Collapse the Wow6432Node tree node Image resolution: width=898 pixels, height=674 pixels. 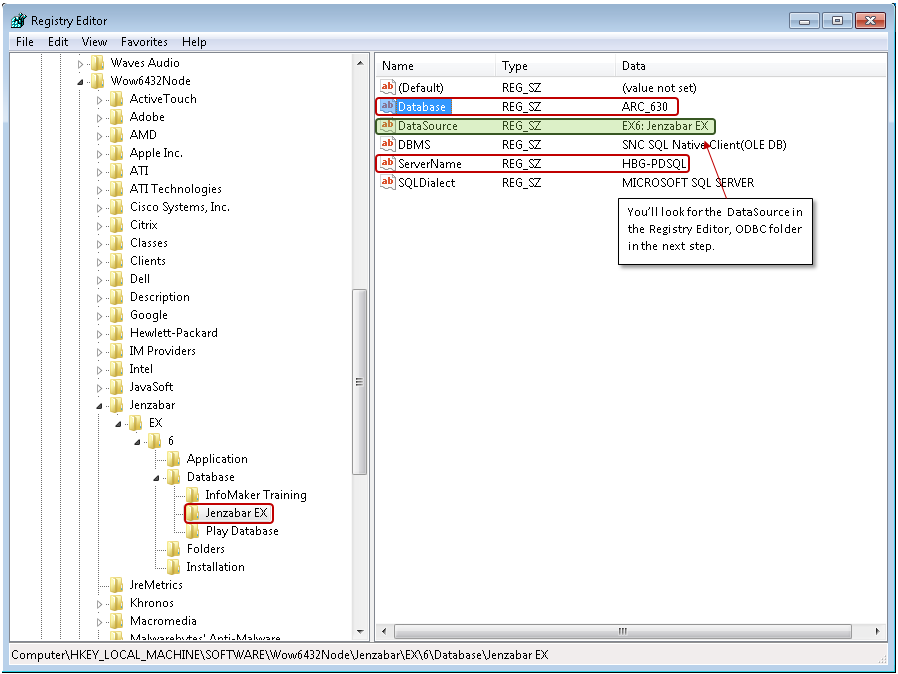(81, 81)
